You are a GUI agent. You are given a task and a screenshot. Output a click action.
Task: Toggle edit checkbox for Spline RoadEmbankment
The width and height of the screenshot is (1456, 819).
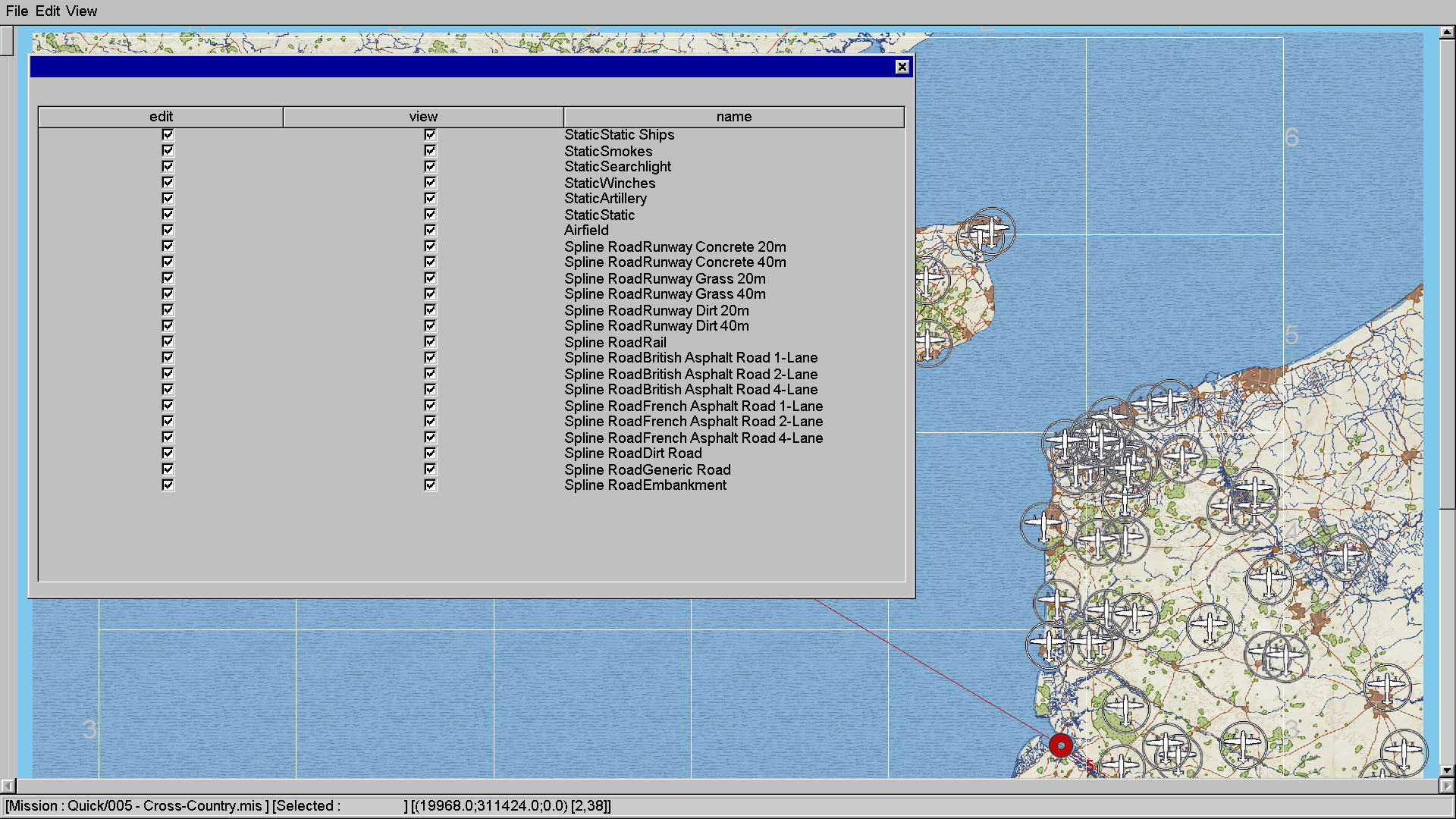click(168, 485)
